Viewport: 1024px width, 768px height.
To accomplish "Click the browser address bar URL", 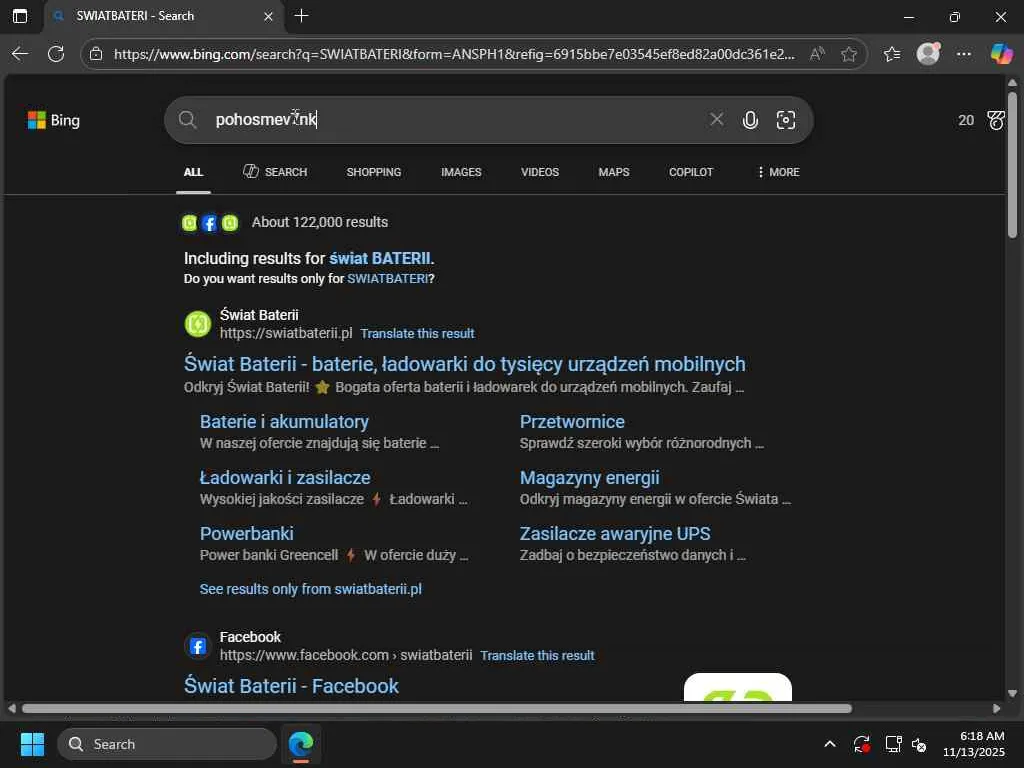I will 455,54.
